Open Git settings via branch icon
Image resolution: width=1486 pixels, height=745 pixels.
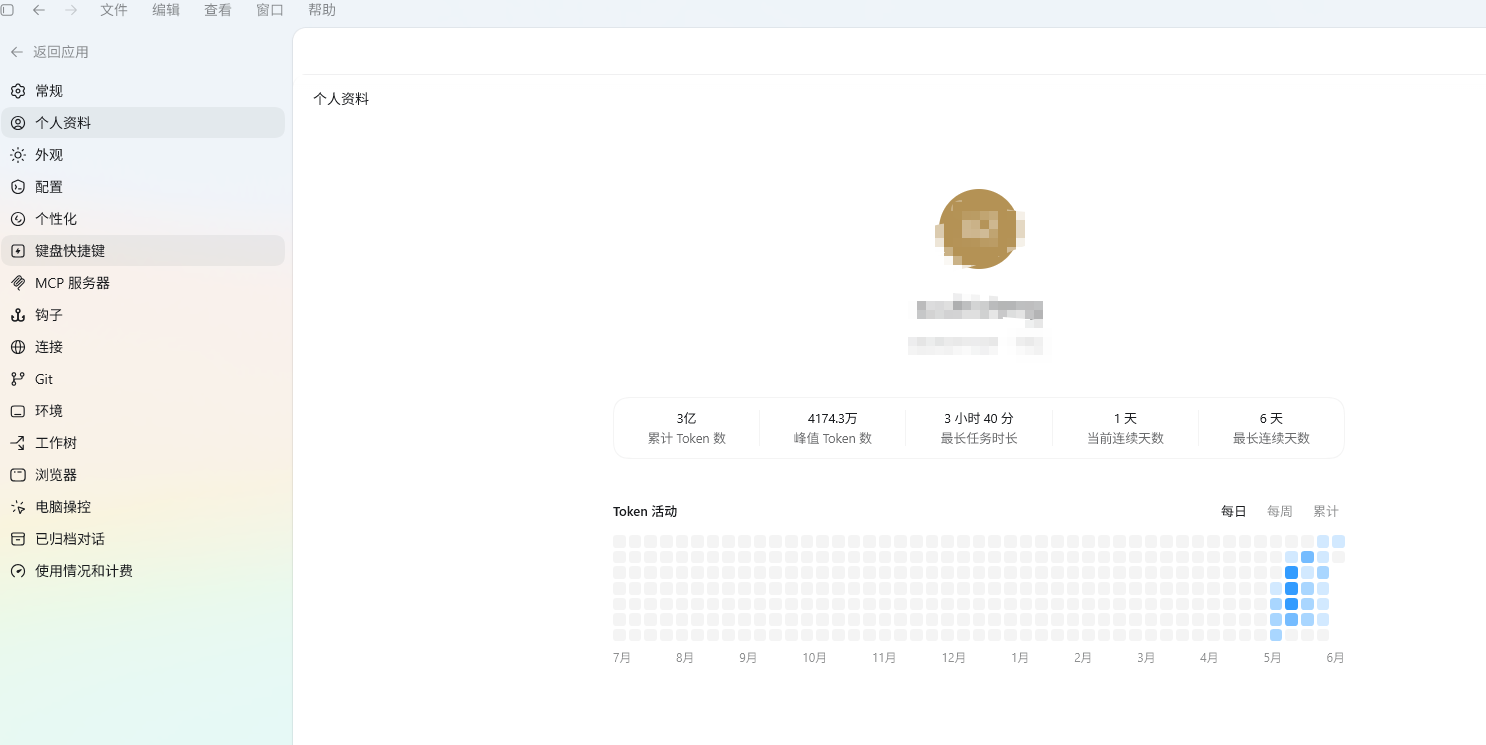17,379
